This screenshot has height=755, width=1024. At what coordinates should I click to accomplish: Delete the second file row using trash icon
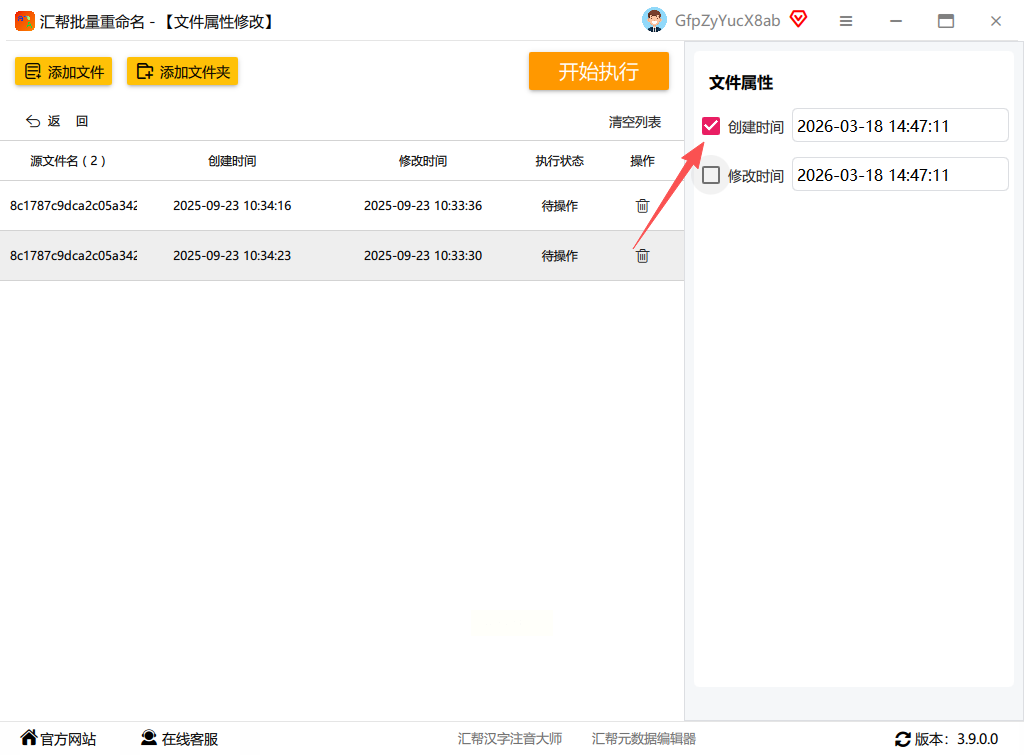[x=642, y=256]
